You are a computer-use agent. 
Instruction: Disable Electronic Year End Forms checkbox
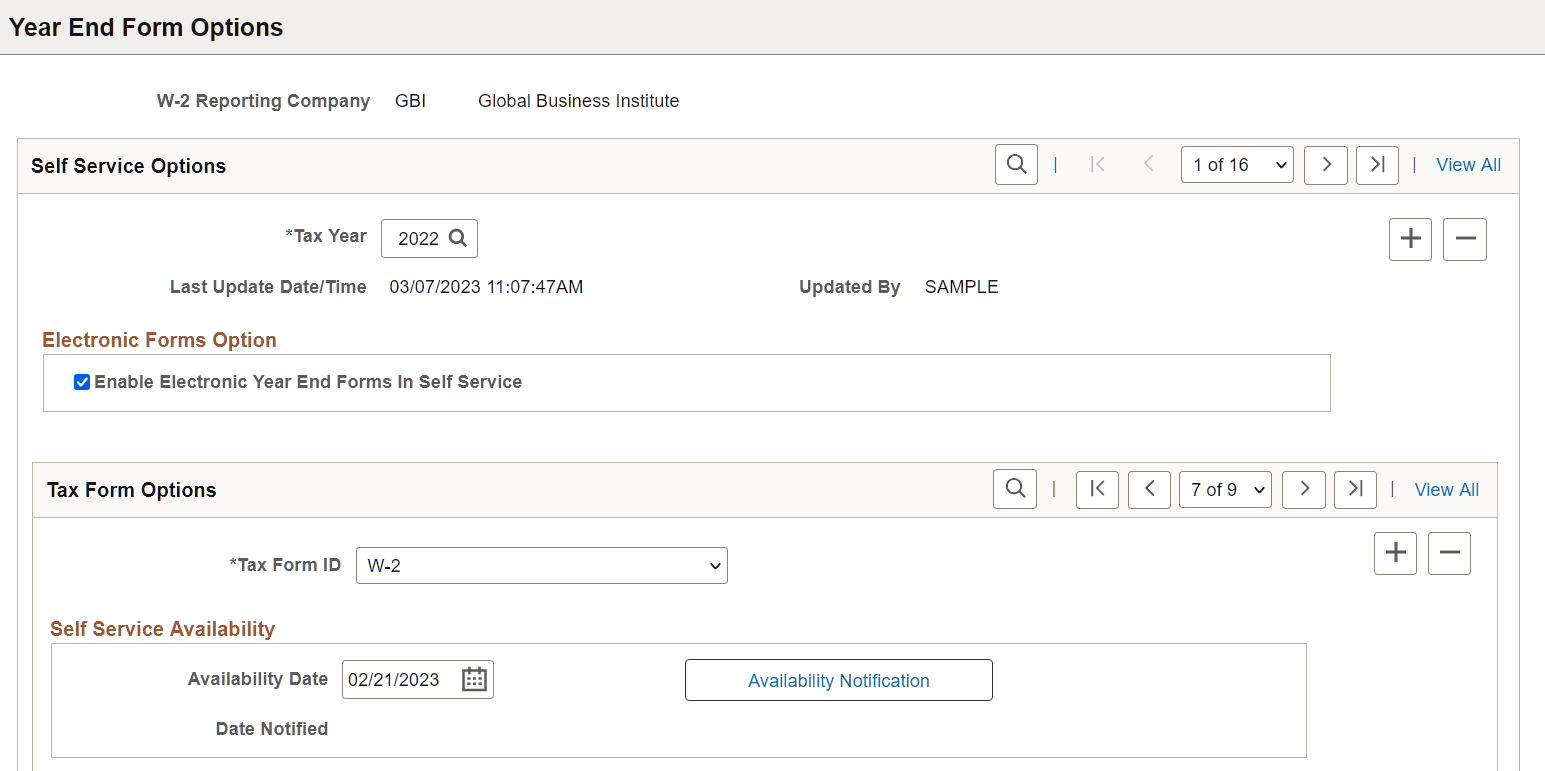pyautogui.click(x=82, y=382)
